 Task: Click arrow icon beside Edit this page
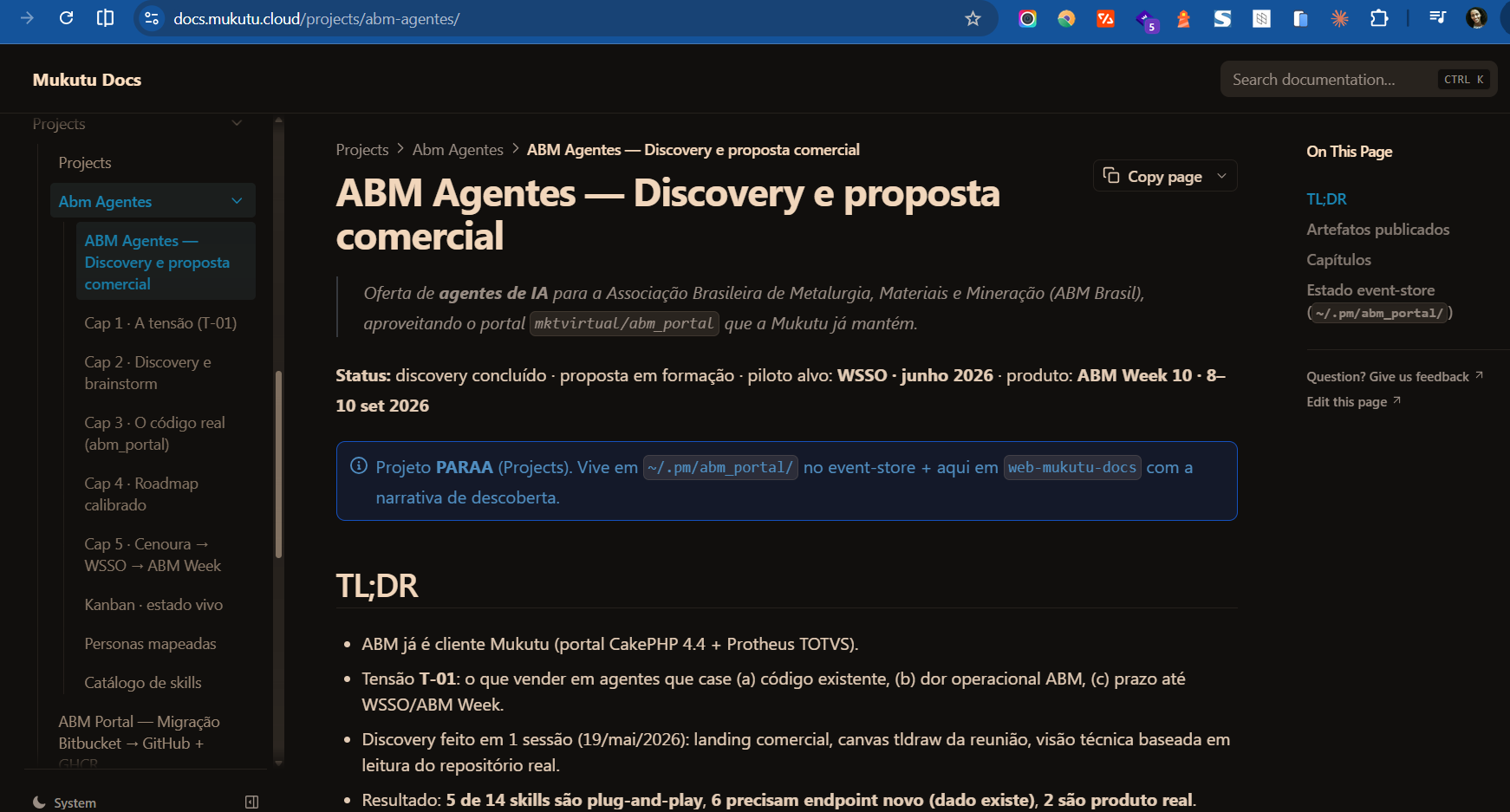[1396, 400]
